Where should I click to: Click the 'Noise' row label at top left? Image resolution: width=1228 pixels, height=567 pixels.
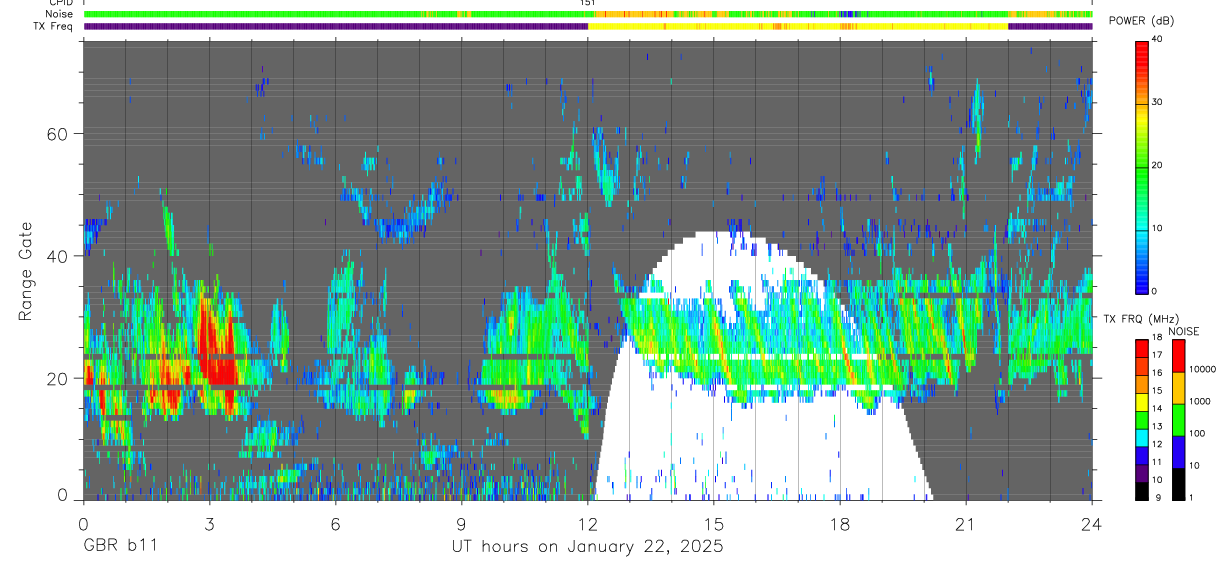[x=58, y=15]
